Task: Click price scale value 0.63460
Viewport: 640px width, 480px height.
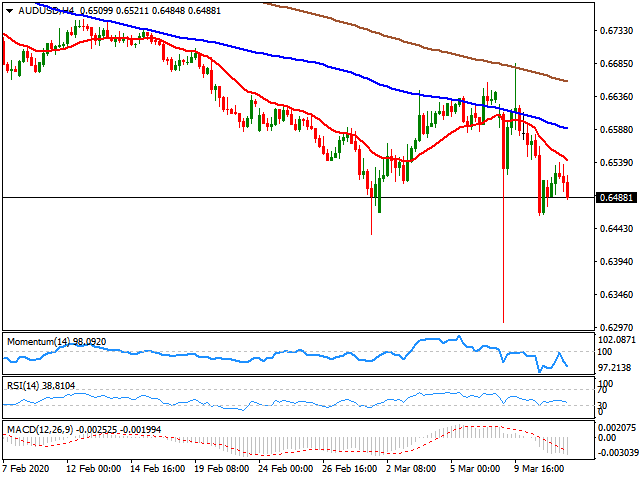Action: [616, 295]
